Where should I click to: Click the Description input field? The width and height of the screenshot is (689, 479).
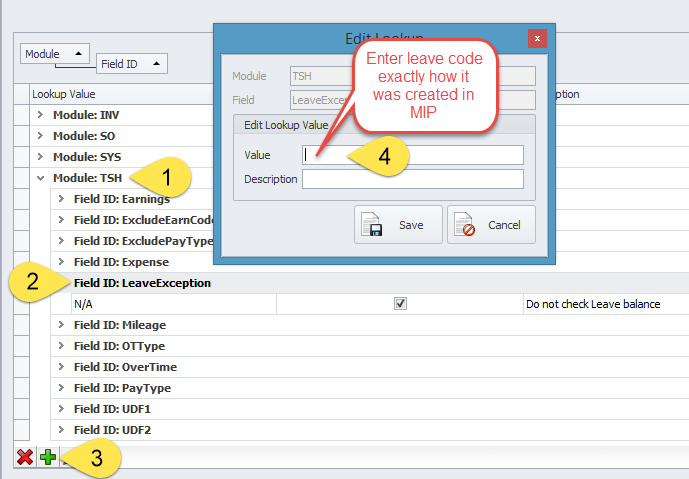[413, 179]
